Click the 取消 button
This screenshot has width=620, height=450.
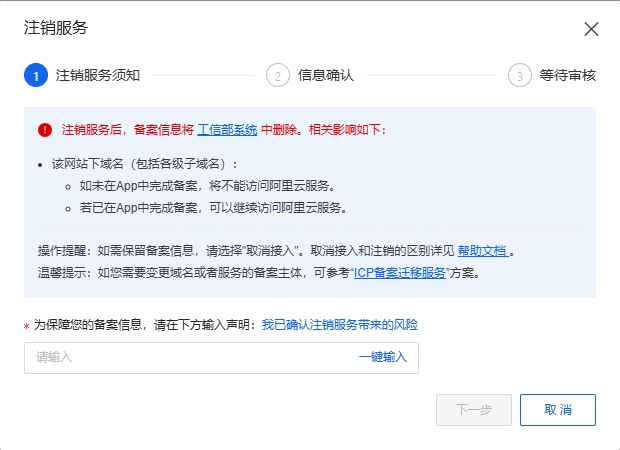click(558, 410)
